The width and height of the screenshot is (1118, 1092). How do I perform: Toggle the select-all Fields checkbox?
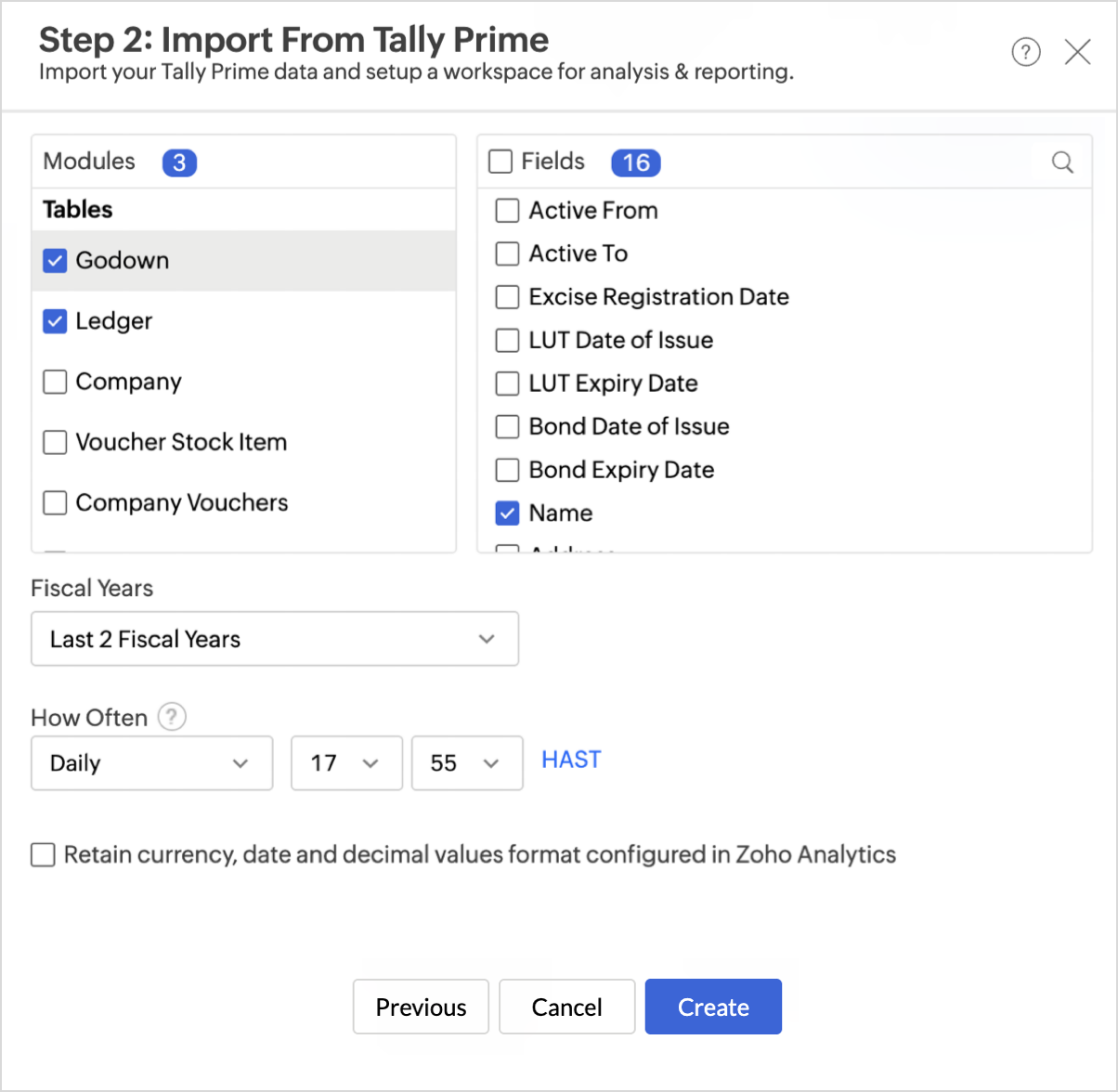[x=500, y=162]
